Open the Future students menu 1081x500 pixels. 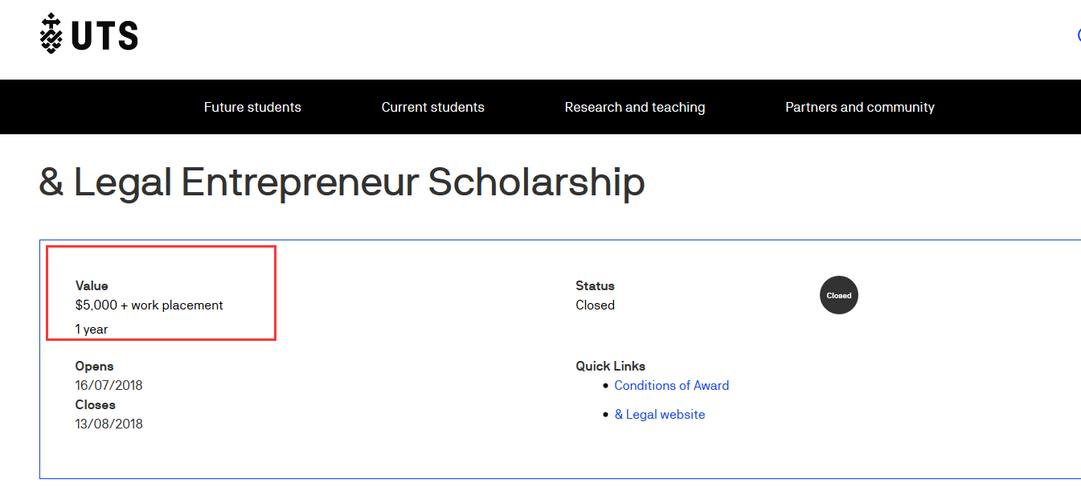point(252,107)
